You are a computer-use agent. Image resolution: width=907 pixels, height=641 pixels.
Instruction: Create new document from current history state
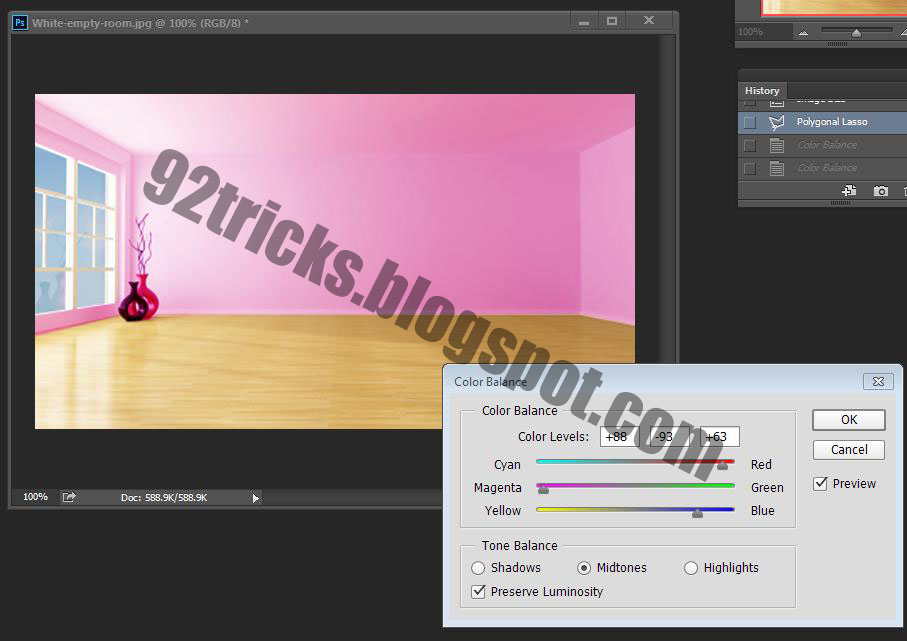click(848, 190)
